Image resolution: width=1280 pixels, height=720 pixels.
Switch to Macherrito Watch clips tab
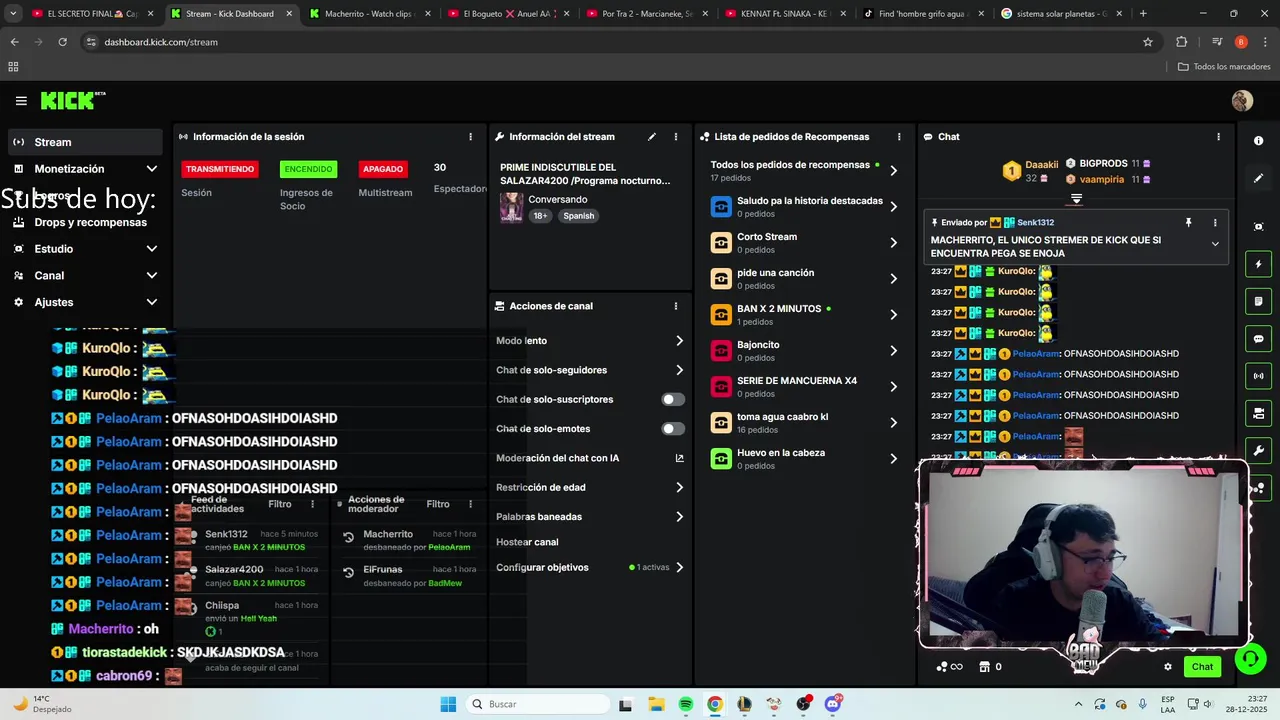[x=369, y=14]
